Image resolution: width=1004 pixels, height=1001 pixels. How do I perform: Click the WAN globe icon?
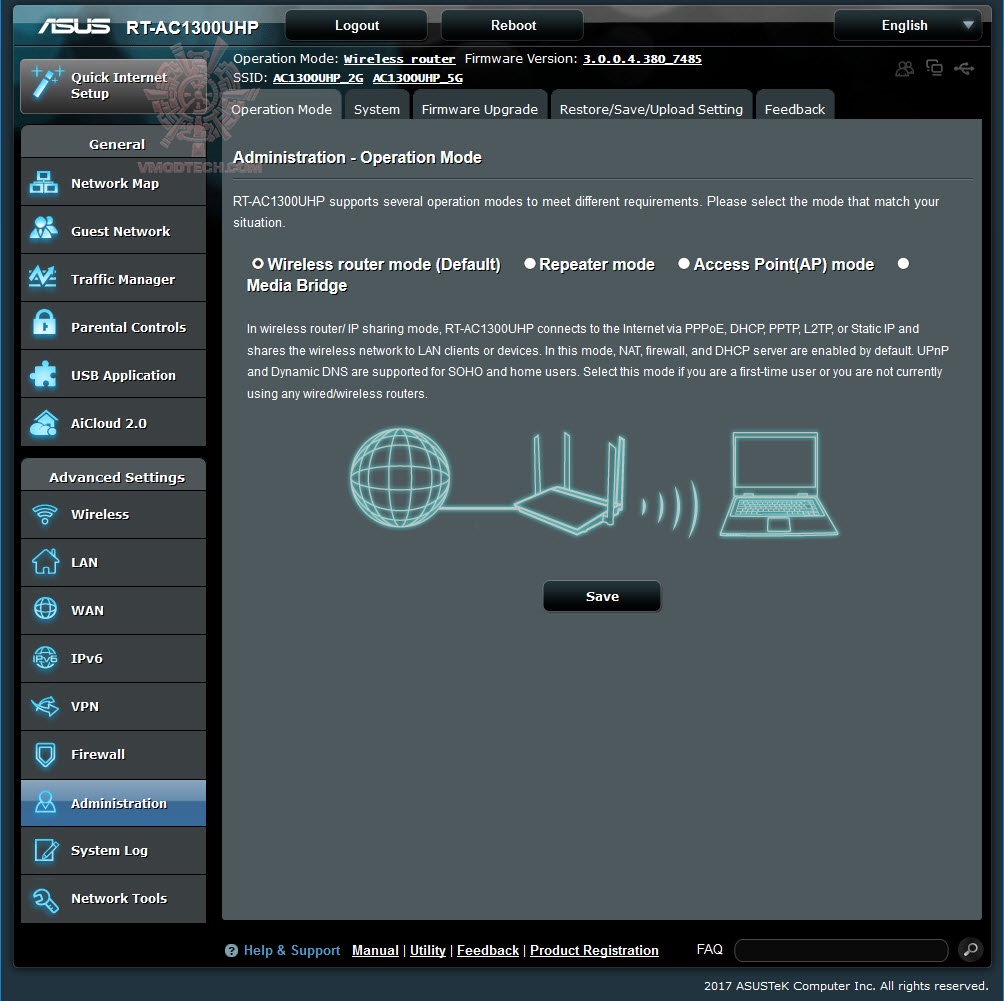tap(45, 608)
